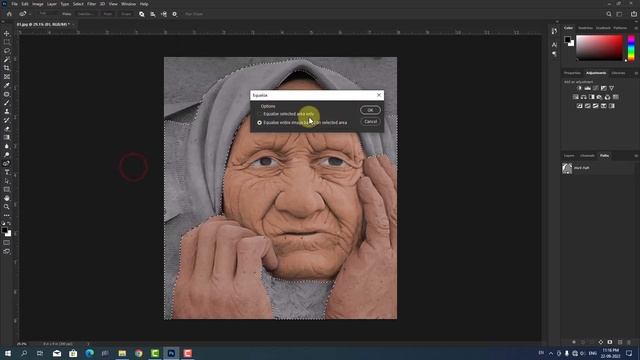Close the Equalize dialog
The height and width of the screenshot is (360, 640).
(x=379, y=95)
